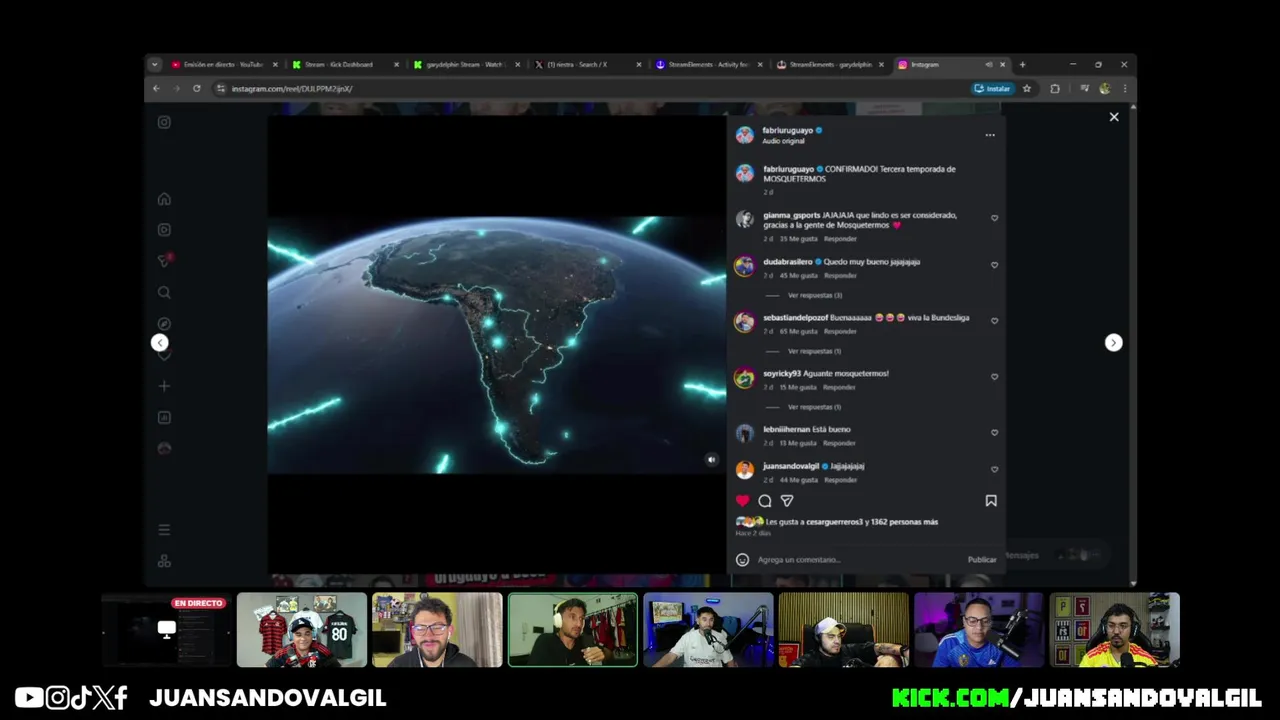This screenshot has width=1280, height=720.
Task: Click the address bar with the Instagram URL
Action: tap(590, 89)
